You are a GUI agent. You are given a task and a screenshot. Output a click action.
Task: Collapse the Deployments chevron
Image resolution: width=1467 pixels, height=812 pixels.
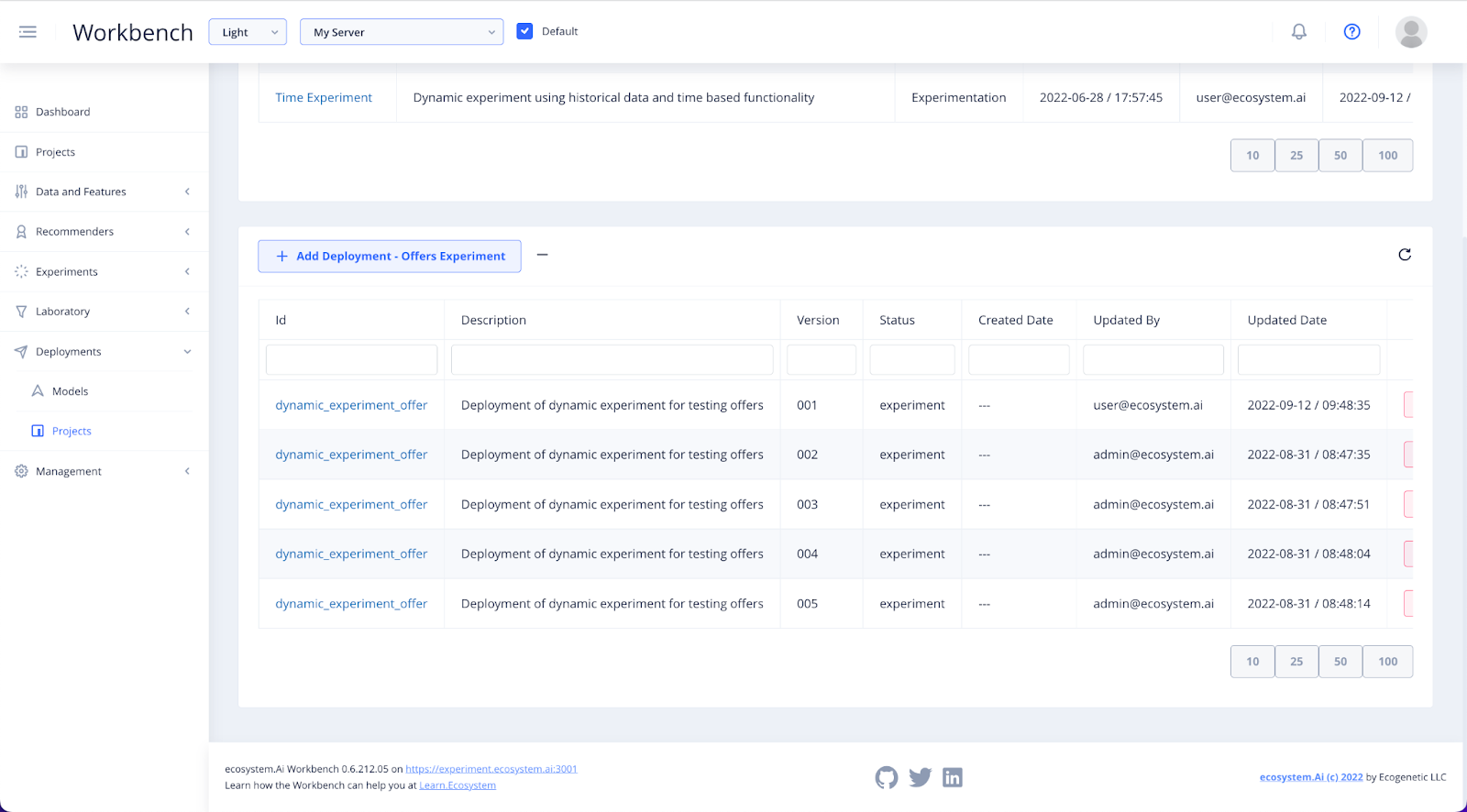pos(187,352)
